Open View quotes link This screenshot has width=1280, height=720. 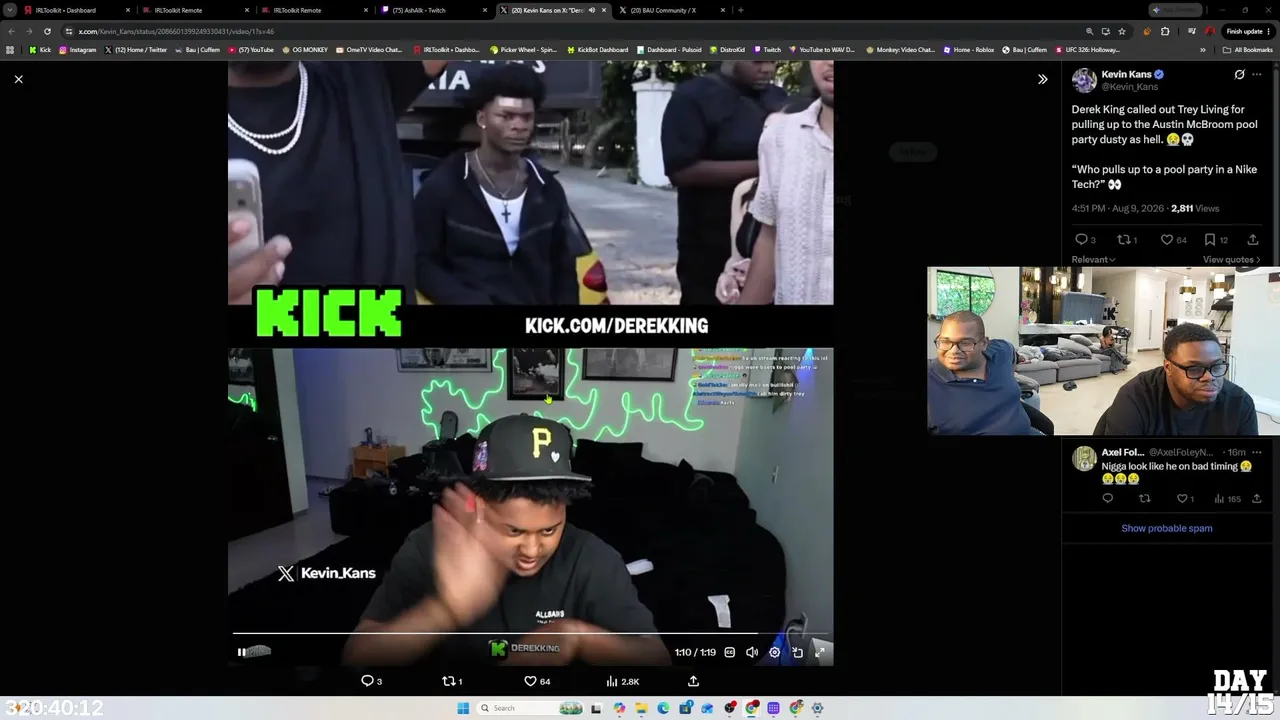(1232, 260)
